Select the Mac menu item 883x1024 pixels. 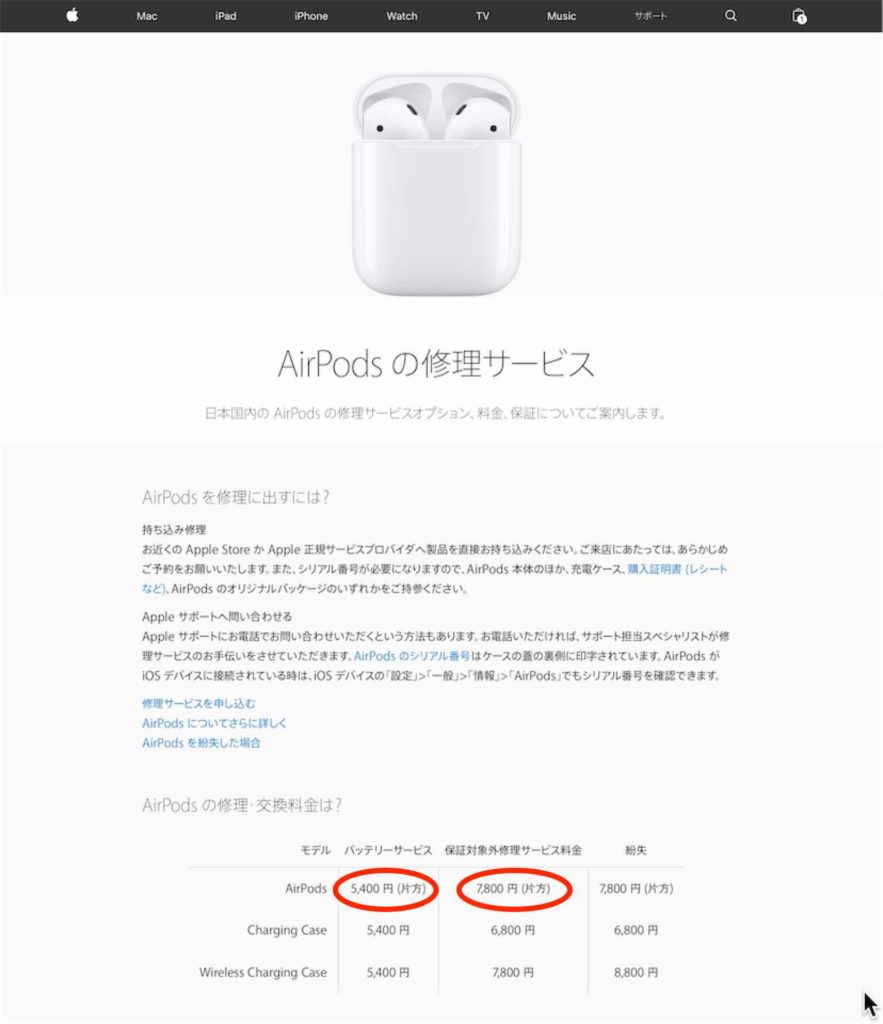point(146,16)
